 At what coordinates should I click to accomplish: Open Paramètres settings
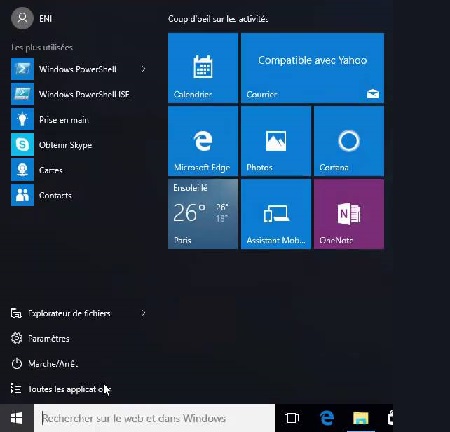tap(40, 338)
